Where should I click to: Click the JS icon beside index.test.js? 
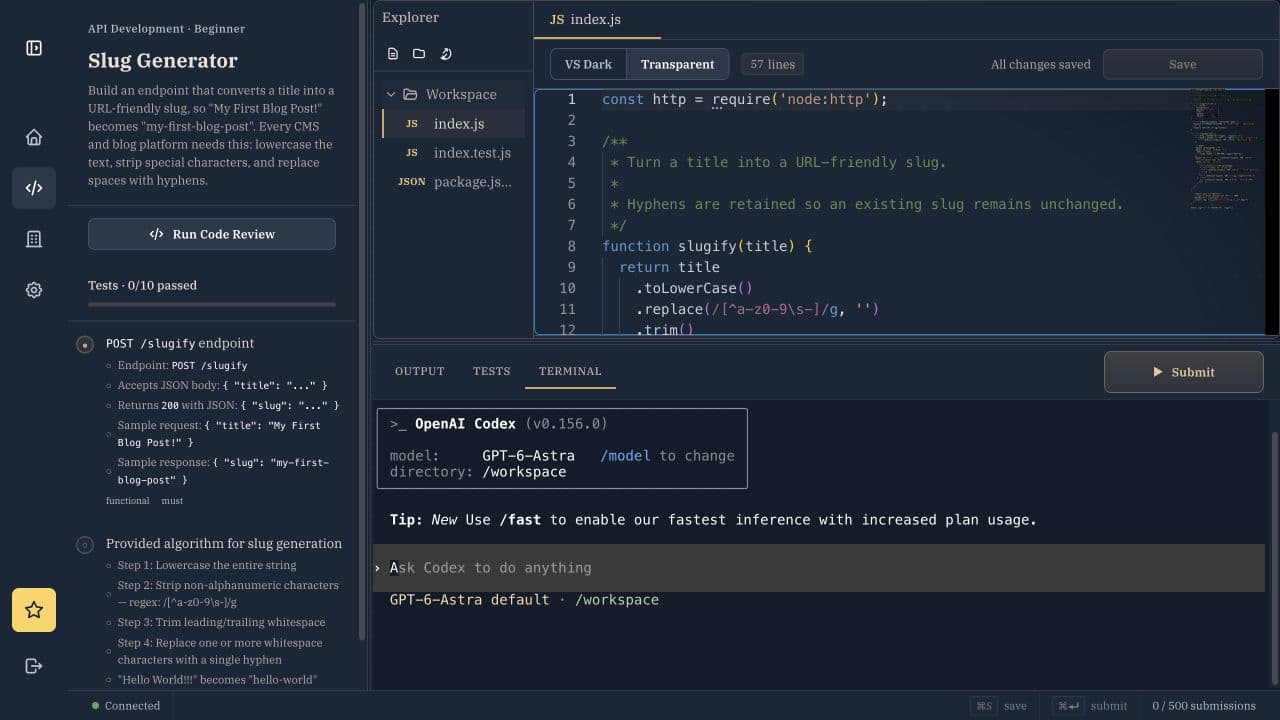pyautogui.click(x=412, y=153)
